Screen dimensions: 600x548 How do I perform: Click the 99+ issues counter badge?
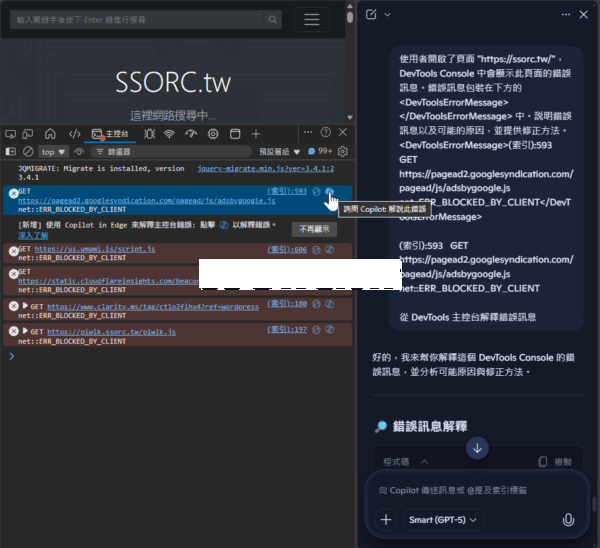[x=320, y=152]
